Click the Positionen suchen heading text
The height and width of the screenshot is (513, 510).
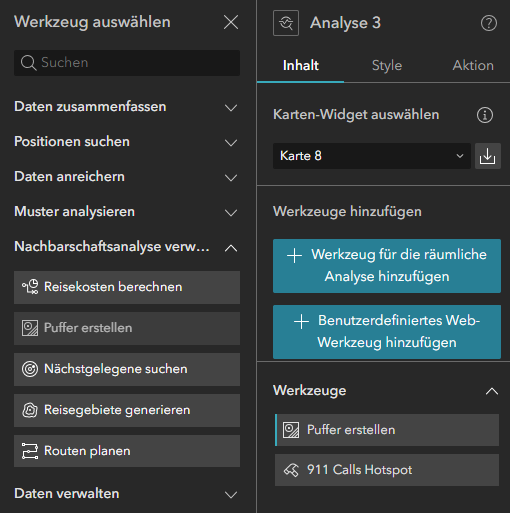pos(72,142)
